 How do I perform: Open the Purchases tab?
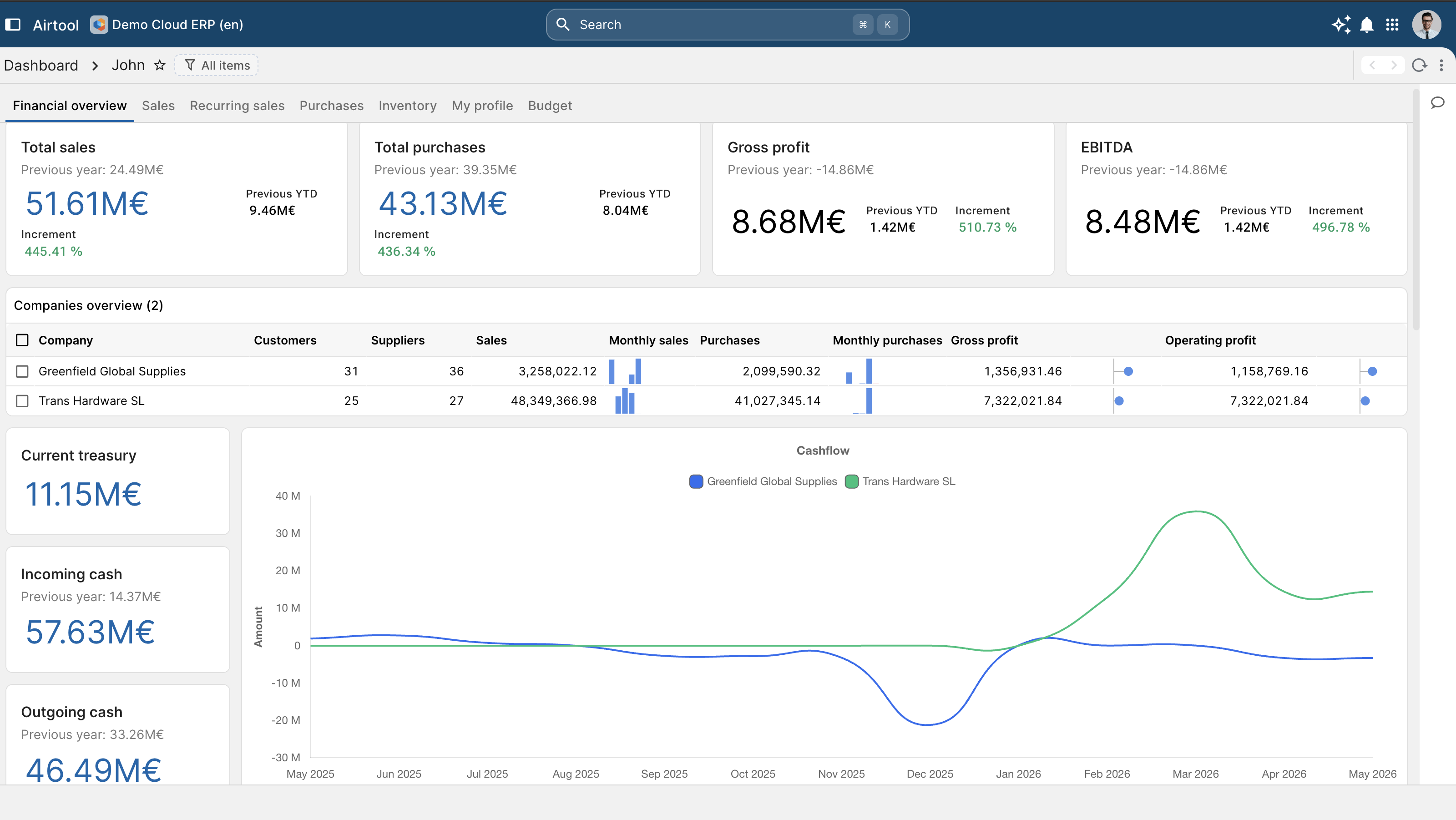(331, 106)
